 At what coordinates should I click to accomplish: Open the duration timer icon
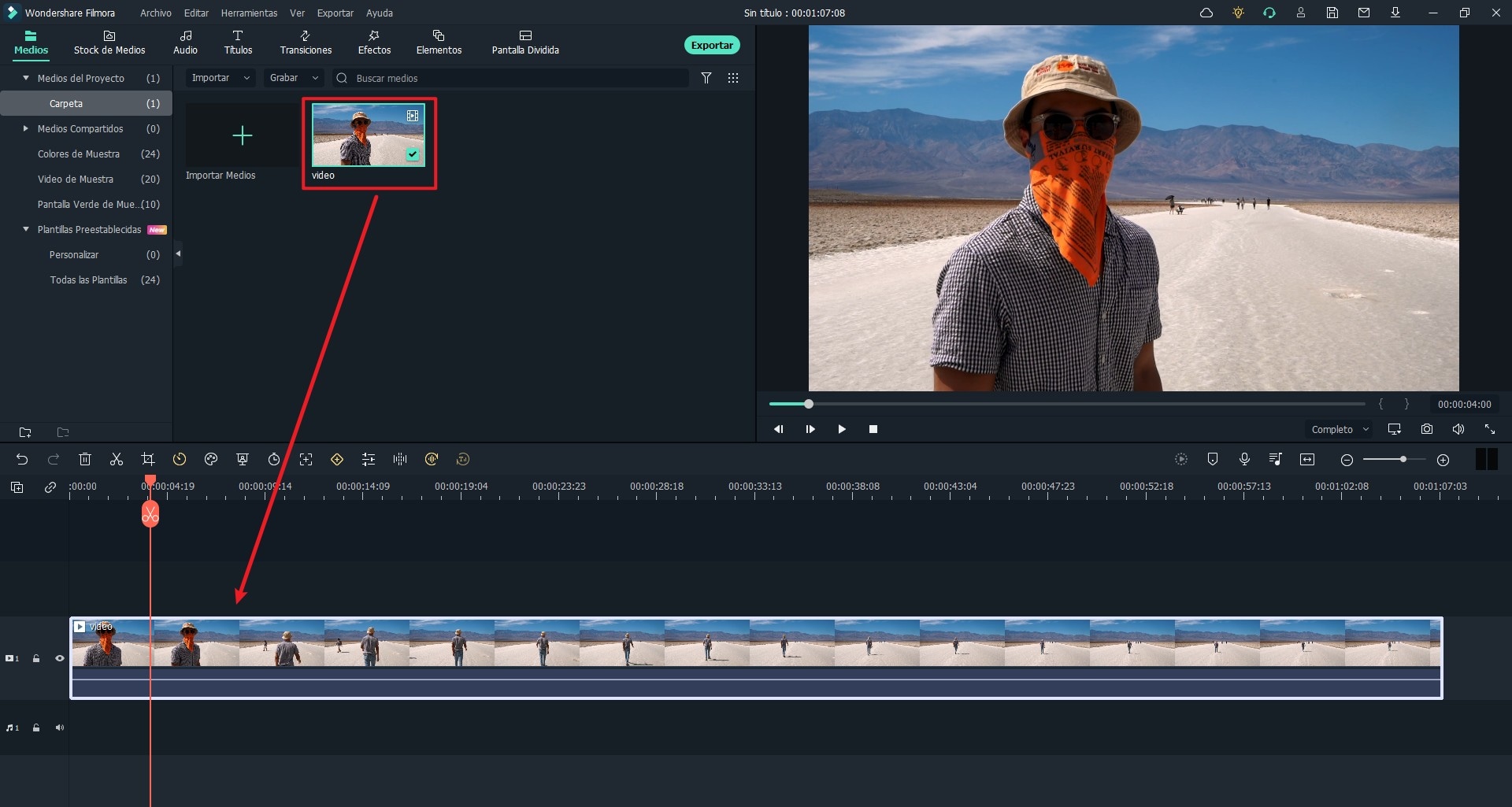click(x=274, y=459)
